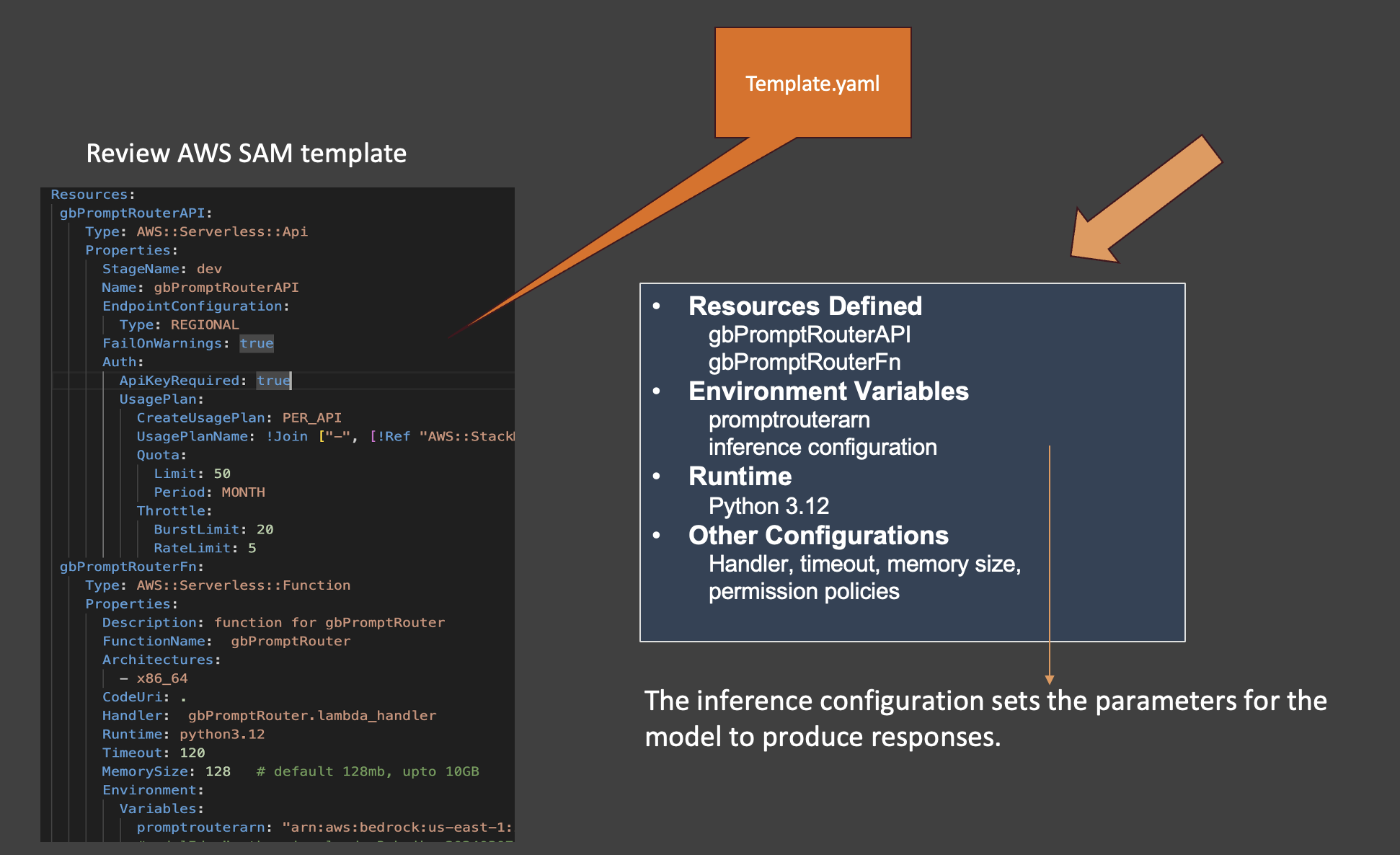The height and width of the screenshot is (855, 1400).
Task: Click the 'Timeout: 120' line
Action: click(154, 753)
